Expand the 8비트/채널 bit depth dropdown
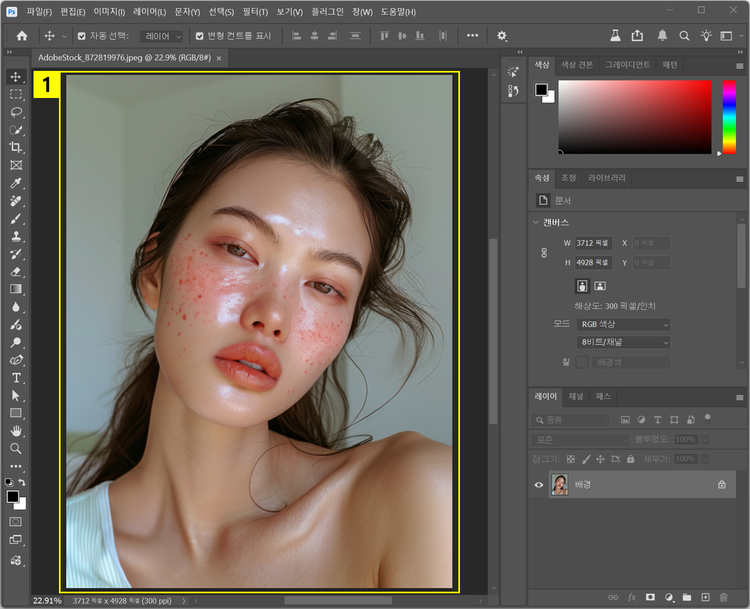This screenshot has width=750, height=609. click(x=624, y=342)
